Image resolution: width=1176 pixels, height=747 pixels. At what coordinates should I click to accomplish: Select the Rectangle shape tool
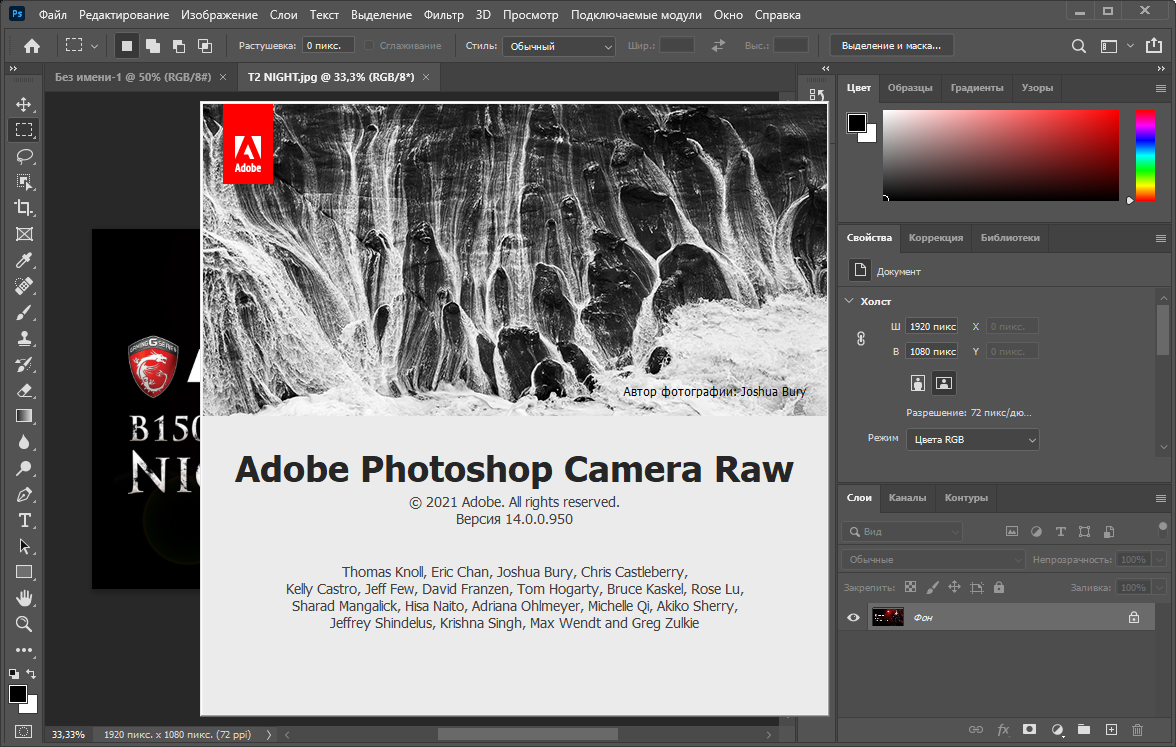click(24, 572)
